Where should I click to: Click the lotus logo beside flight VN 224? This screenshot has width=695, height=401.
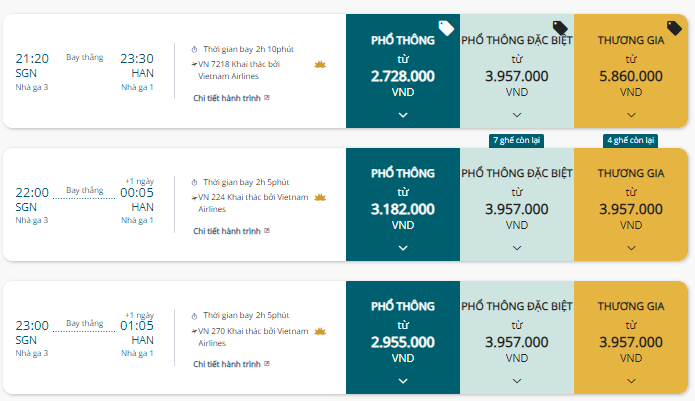[320, 198]
